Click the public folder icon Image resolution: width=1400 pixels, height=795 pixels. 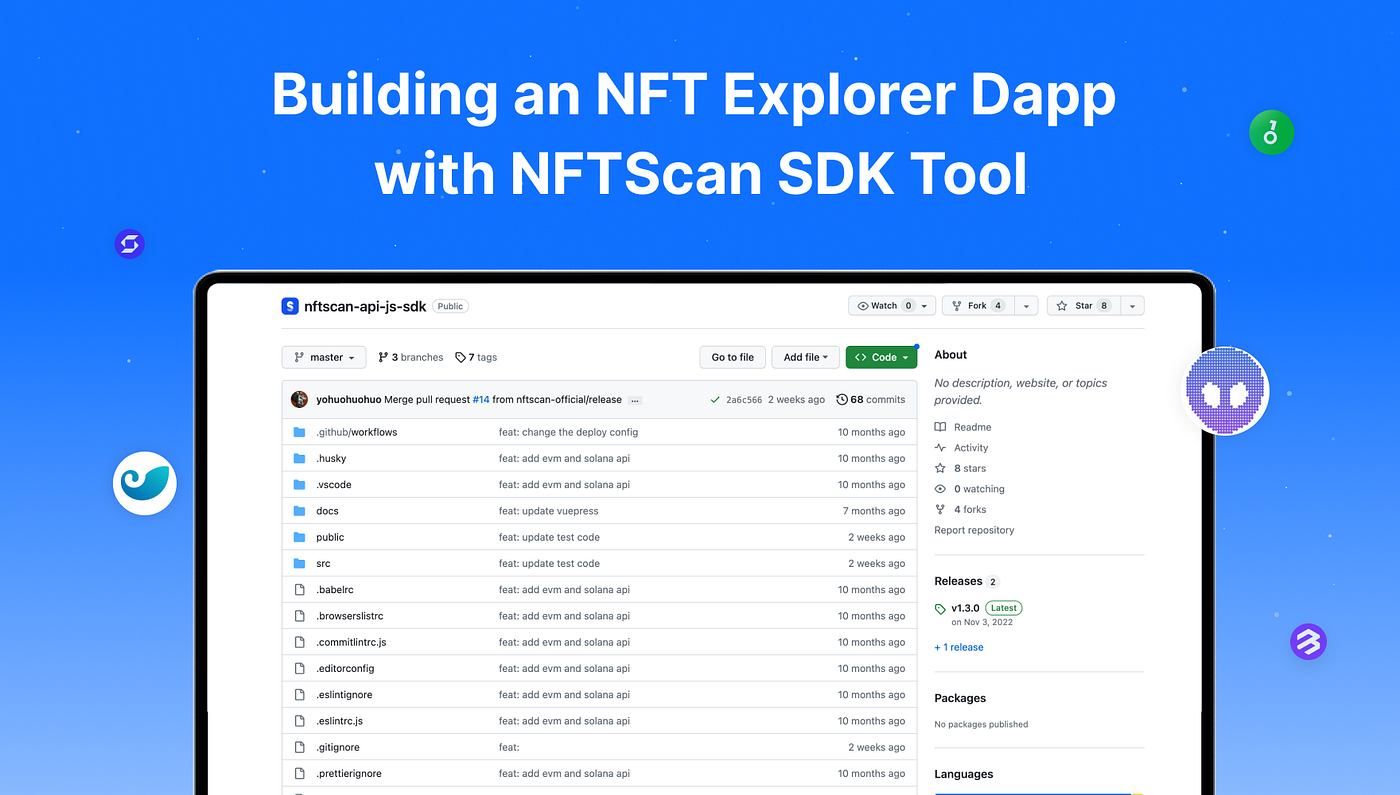[299, 537]
